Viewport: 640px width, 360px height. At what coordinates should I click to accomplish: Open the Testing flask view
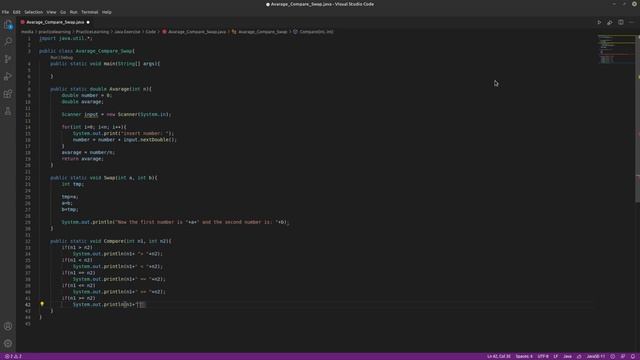tap(8, 111)
